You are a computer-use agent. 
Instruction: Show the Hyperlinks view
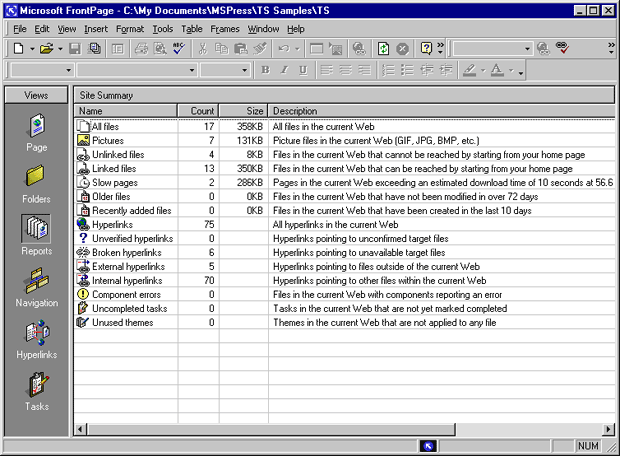(36, 338)
